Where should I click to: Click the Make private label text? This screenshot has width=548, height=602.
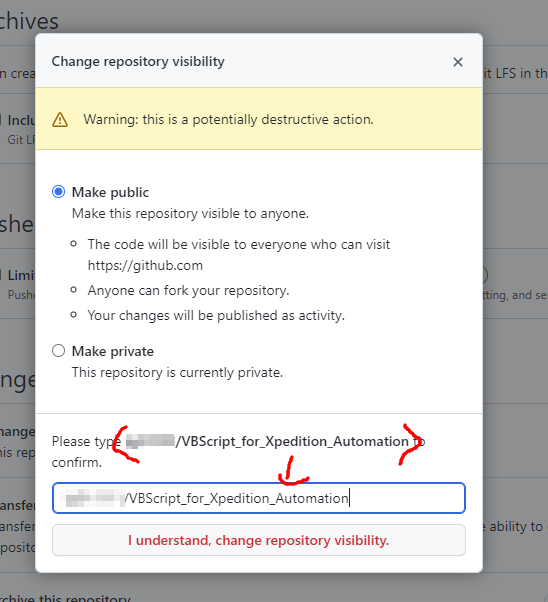pyautogui.click(x=113, y=351)
